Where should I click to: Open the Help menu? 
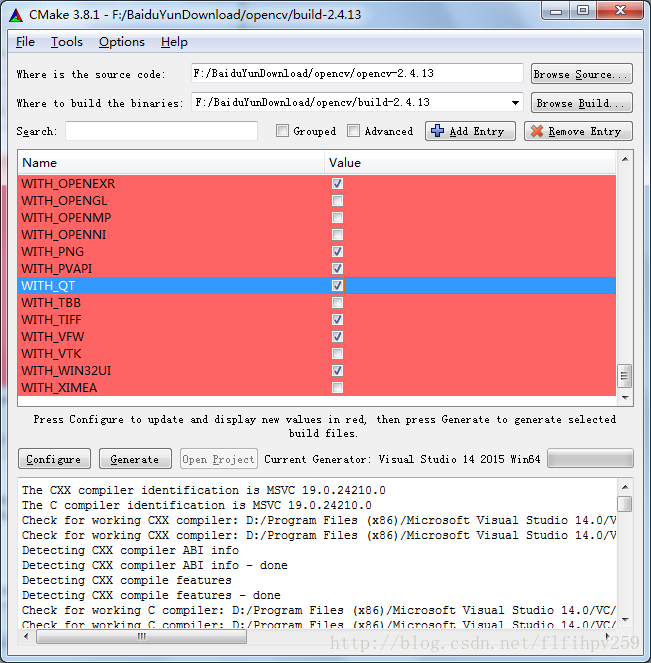pos(174,42)
